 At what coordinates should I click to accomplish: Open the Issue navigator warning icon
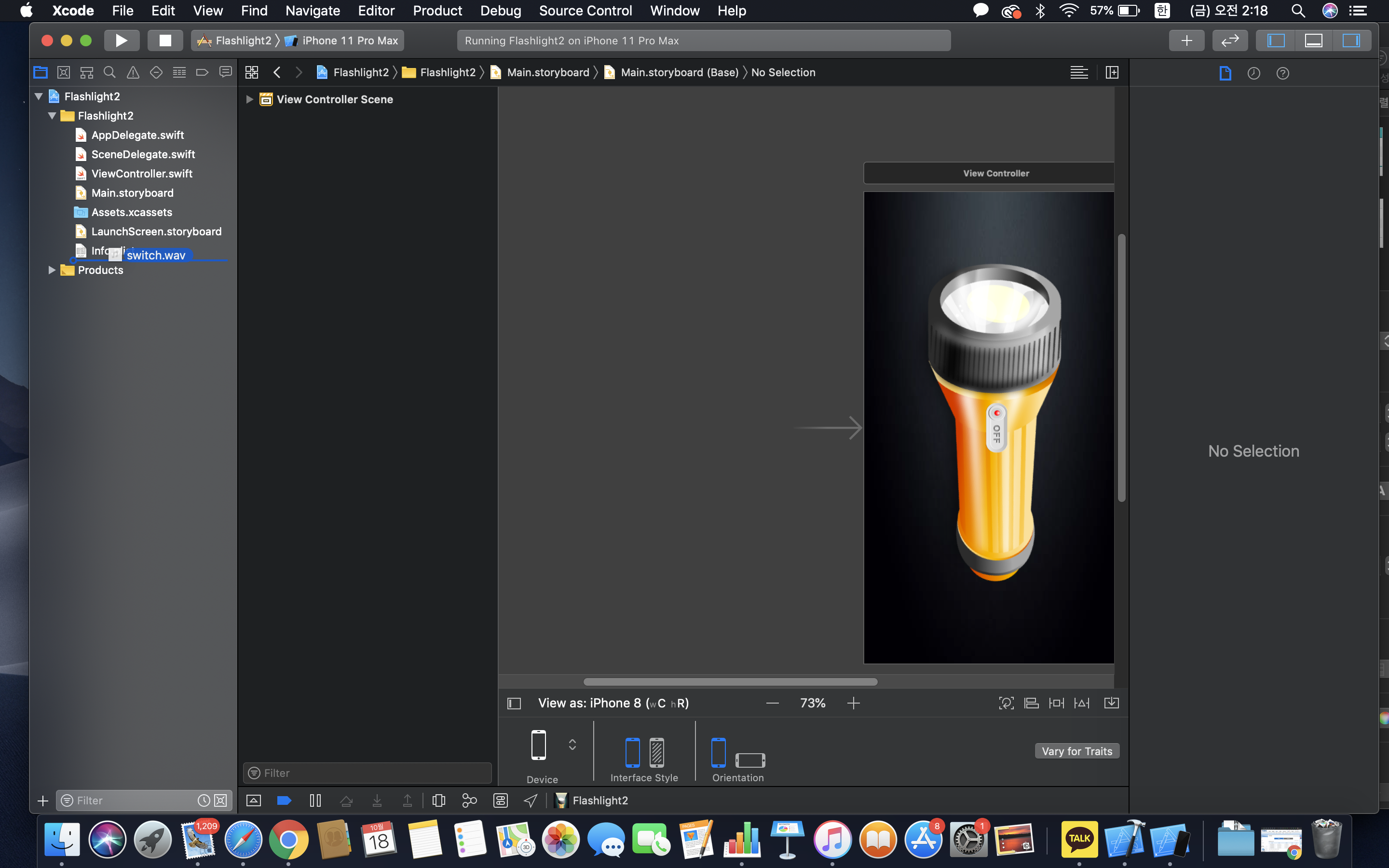click(x=133, y=72)
